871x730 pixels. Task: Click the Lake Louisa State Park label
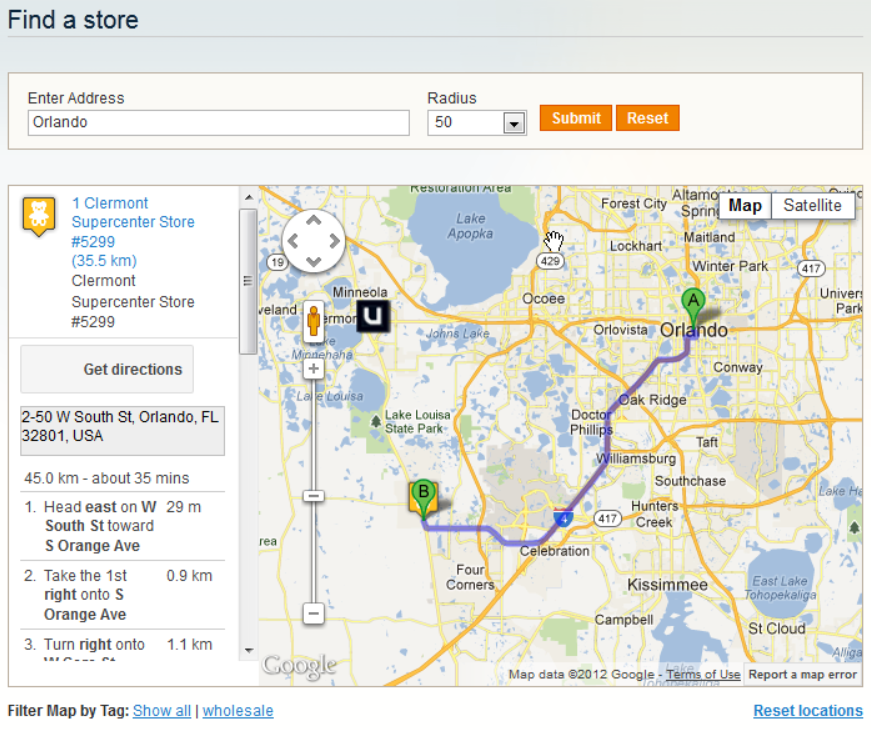pyautogui.click(x=417, y=422)
